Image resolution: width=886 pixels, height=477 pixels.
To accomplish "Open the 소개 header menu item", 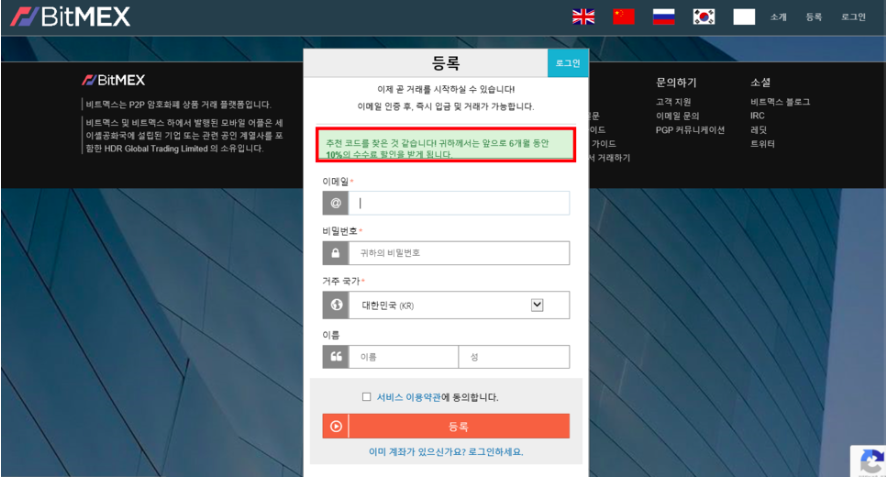I will coord(778,17).
